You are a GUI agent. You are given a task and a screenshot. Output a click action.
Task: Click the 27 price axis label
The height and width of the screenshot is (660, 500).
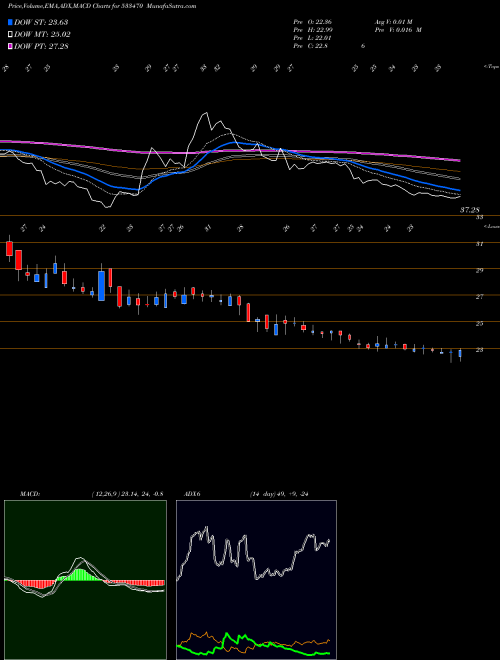coord(479,297)
